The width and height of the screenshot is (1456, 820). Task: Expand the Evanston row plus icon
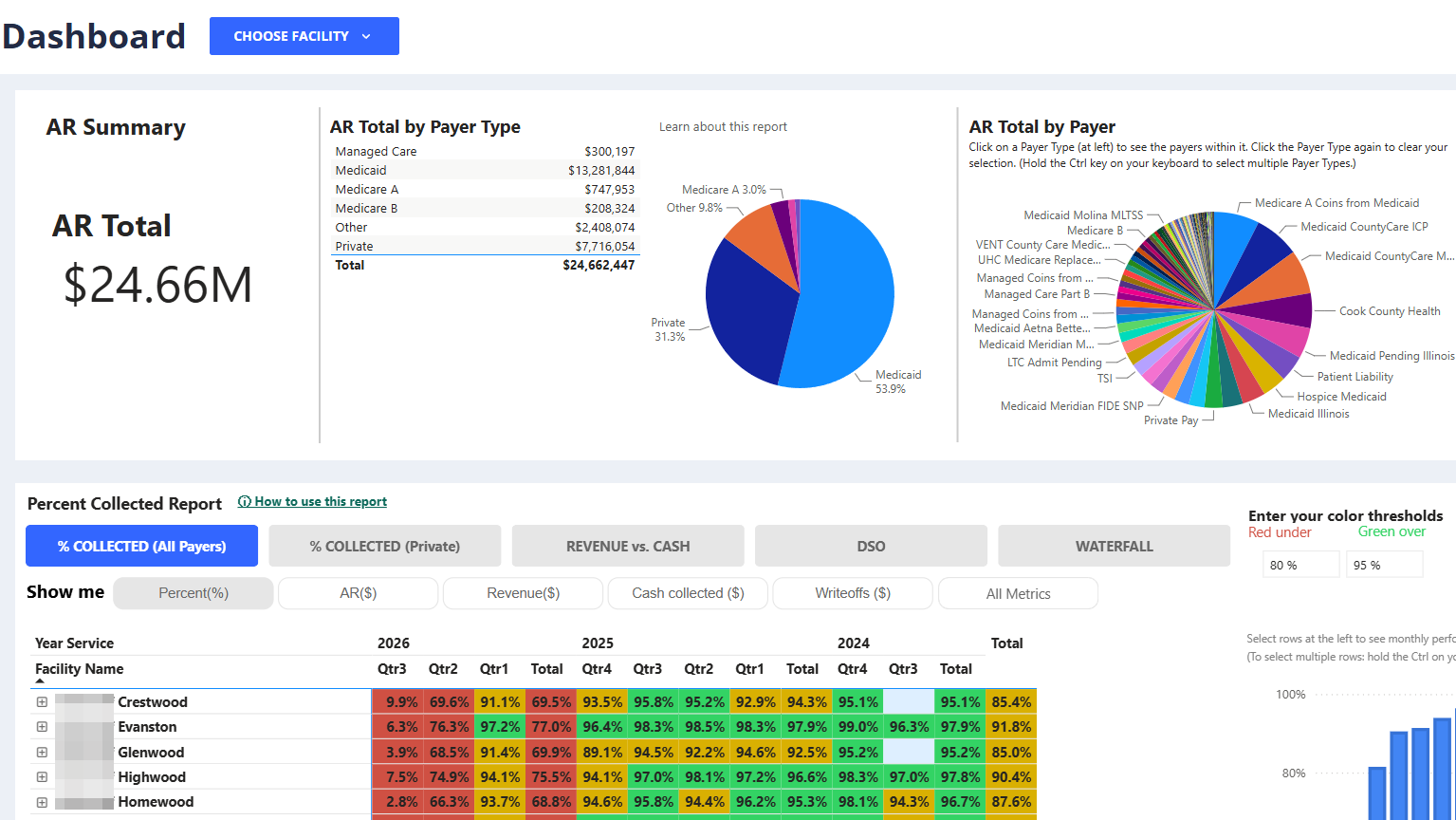click(x=42, y=727)
